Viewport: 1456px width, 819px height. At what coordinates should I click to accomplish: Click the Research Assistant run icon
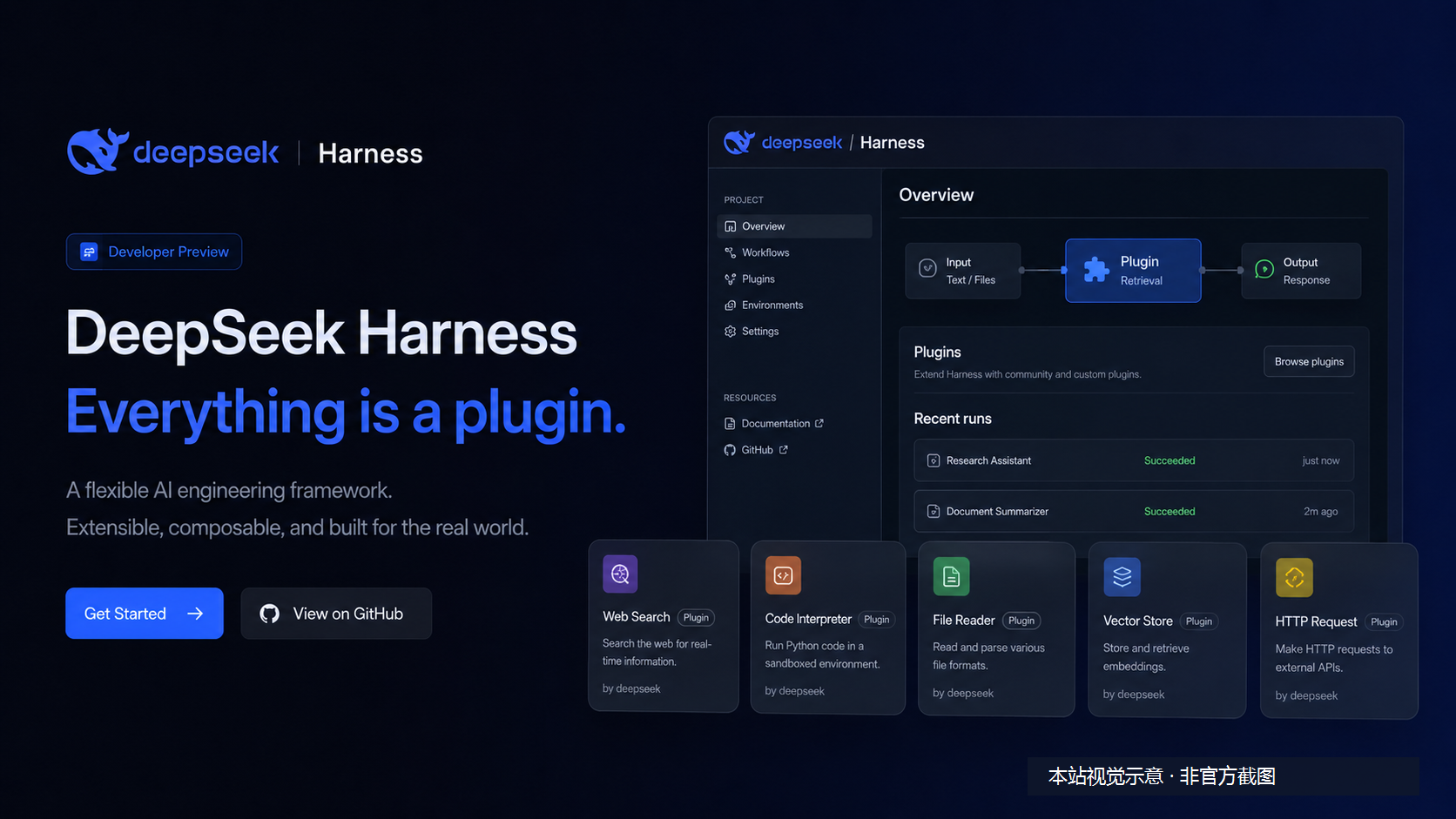(934, 460)
